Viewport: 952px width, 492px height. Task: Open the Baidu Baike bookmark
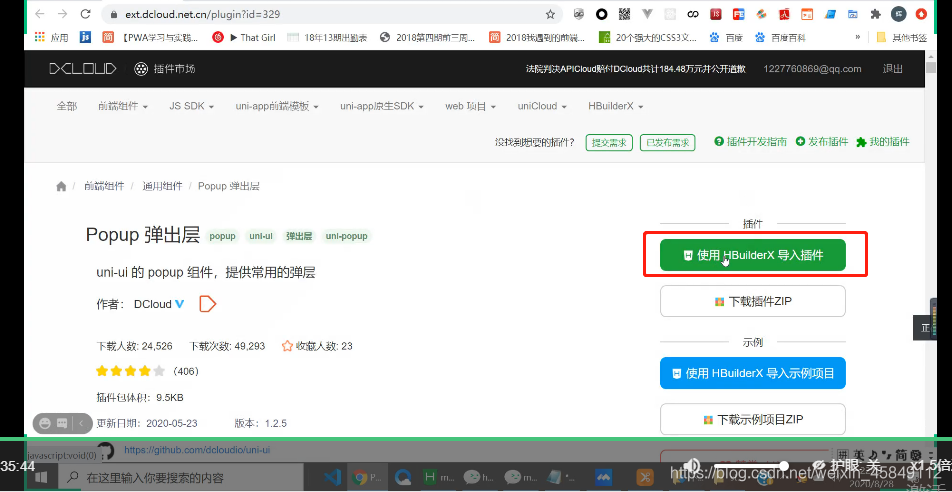coord(780,38)
